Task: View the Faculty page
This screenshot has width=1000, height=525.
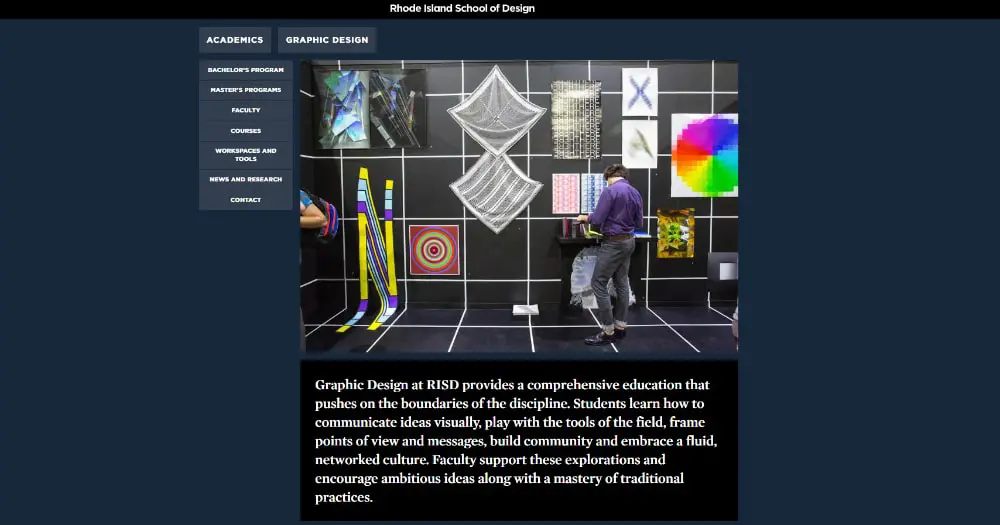Action: click(246, 110)
